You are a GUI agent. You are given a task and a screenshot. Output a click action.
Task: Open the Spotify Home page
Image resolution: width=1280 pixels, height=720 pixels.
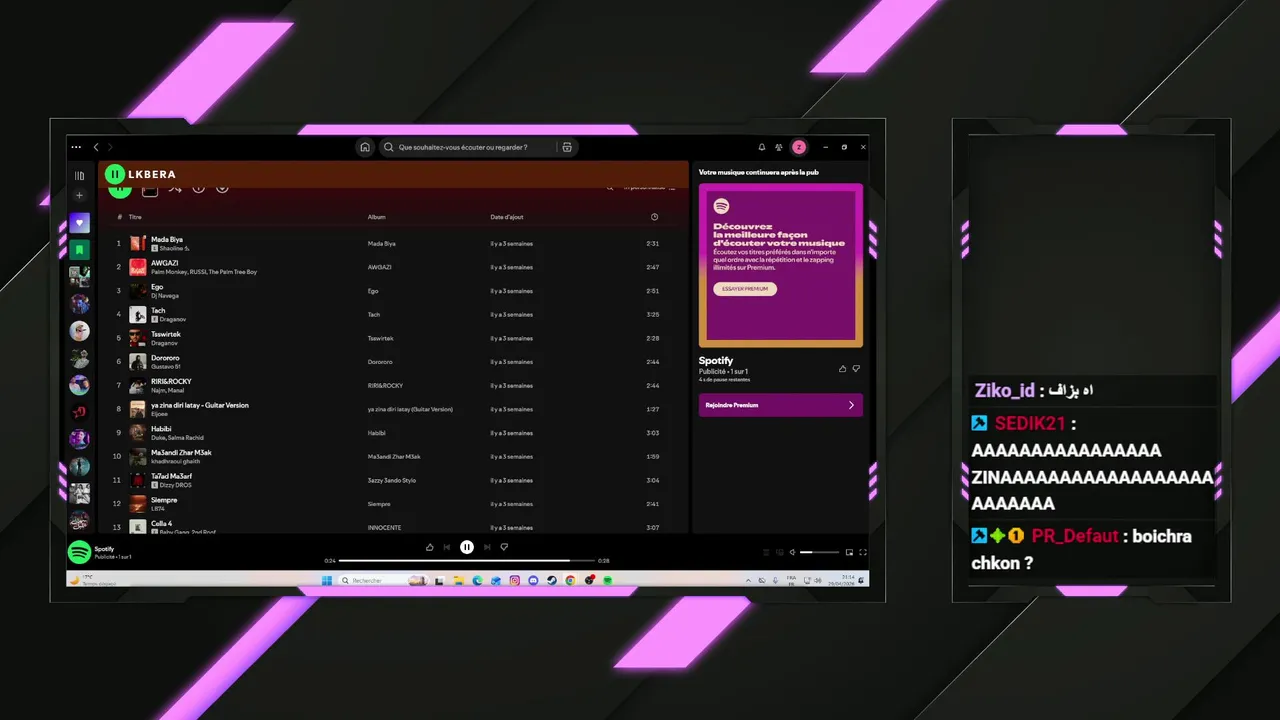pyautogui.click(x=365, y=147)
